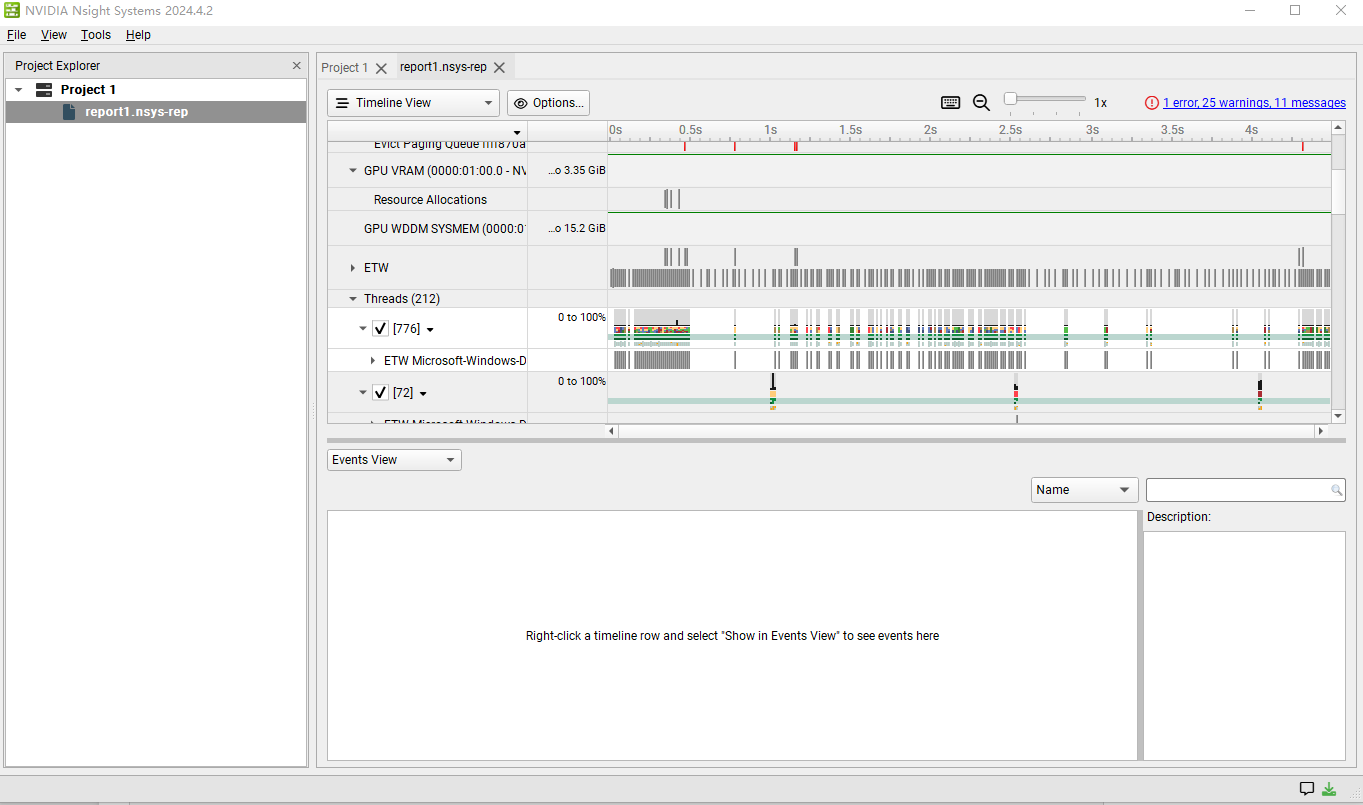Open the File menu
This screenshot has width=1363, height=805.
point(16,35)
